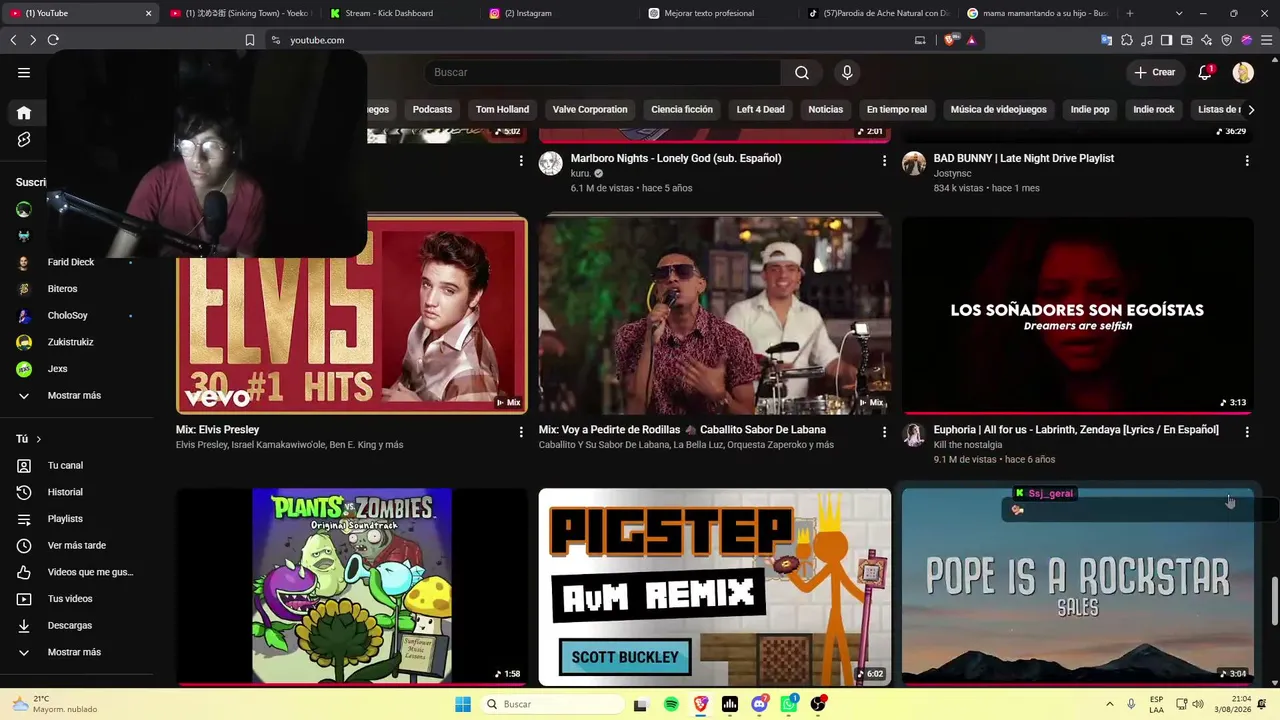The width and height of the screenshot is (1280, 720).
Task: Open options menu for Mix: Elvis Presley
Action: 521,432
